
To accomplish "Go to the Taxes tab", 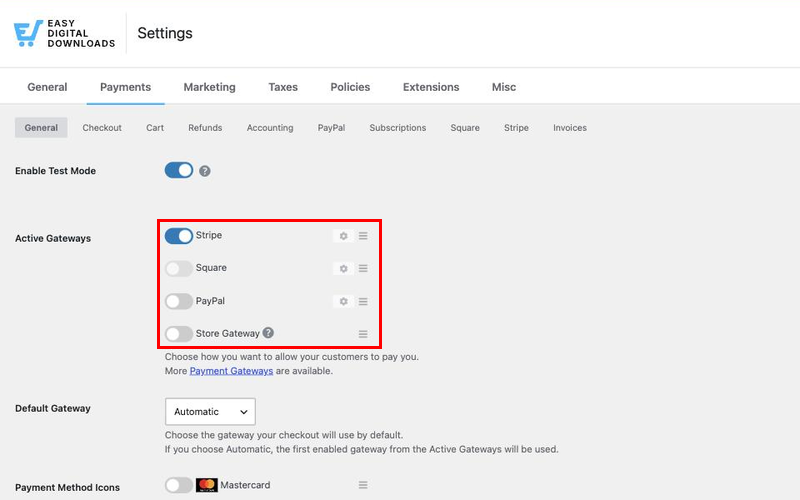I will [283, 87].
